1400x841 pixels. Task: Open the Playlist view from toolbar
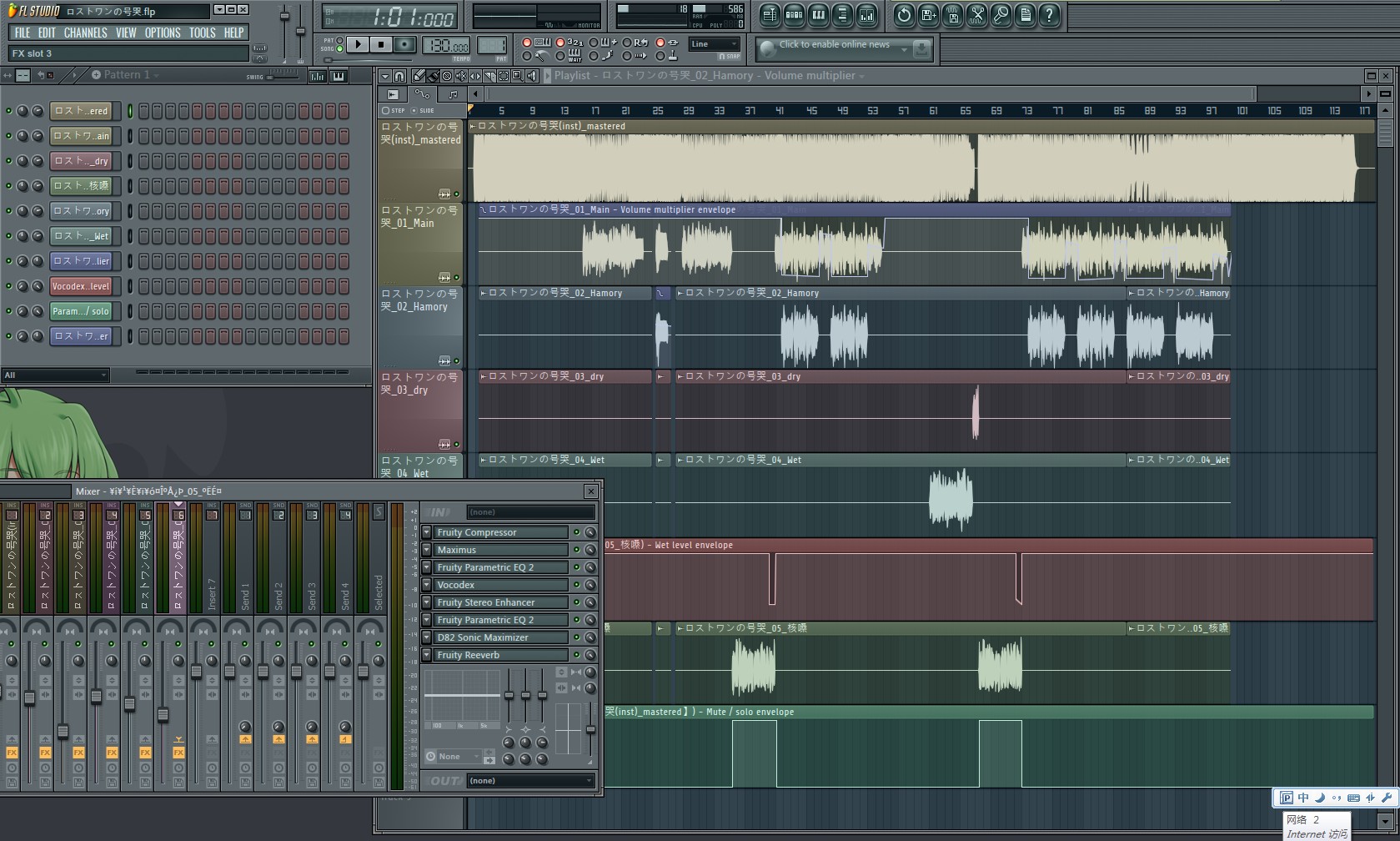pyautogui.click(x=770, y=15)
